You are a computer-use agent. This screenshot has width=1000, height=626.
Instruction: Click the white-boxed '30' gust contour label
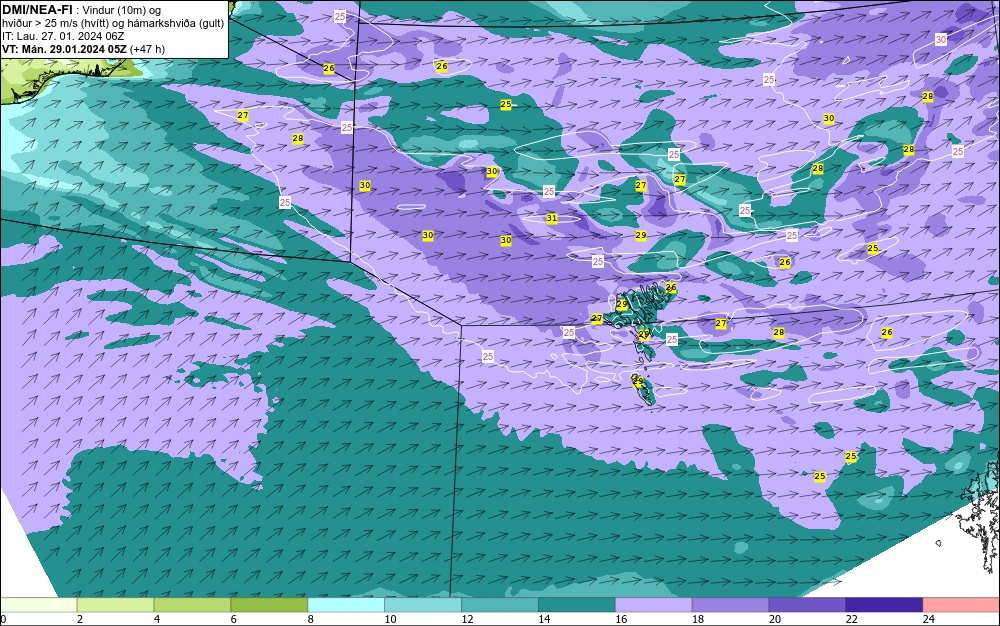(941, 40)
